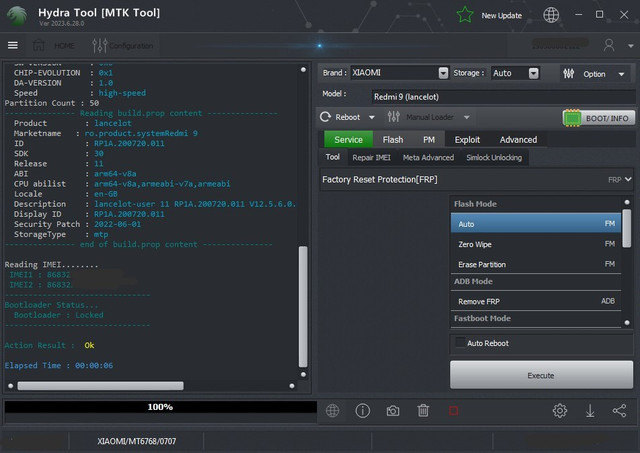
Task: Take a screenshot with camera icon
Action: pos(393,411)
